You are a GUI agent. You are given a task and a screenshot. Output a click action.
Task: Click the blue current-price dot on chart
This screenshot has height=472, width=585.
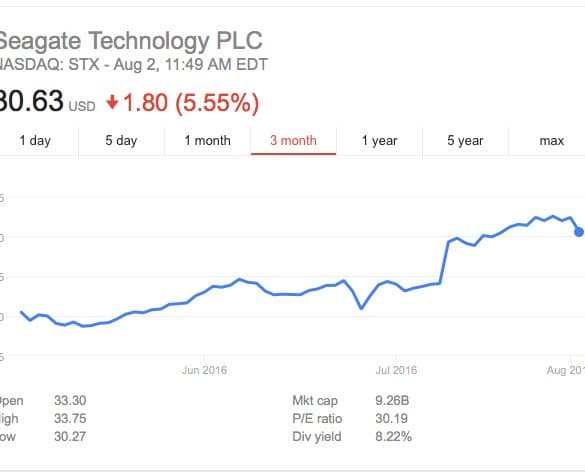(x=579, y=232)
